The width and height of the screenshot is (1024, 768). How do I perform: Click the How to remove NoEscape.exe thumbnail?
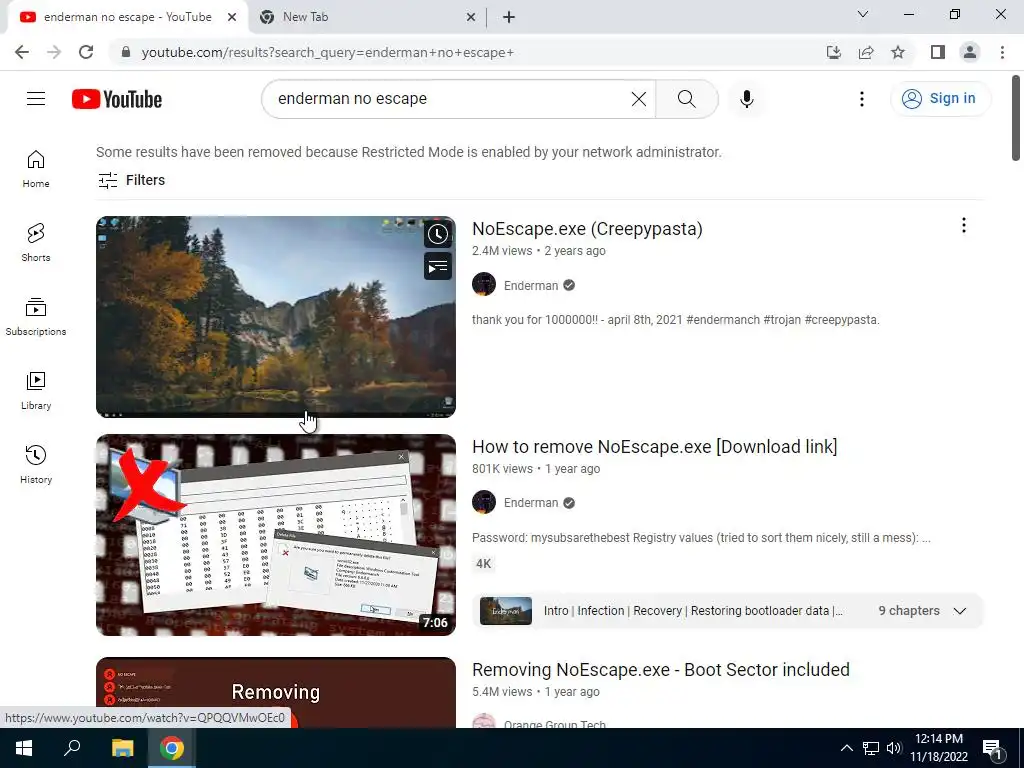pos(276,535)
